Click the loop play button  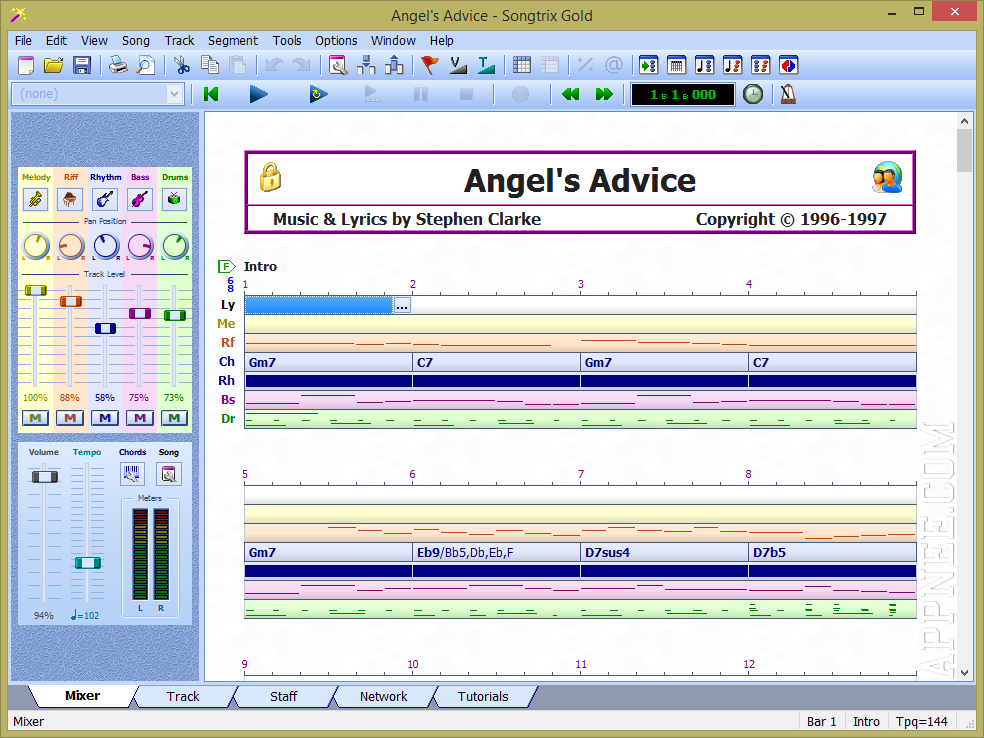[318, 94]
